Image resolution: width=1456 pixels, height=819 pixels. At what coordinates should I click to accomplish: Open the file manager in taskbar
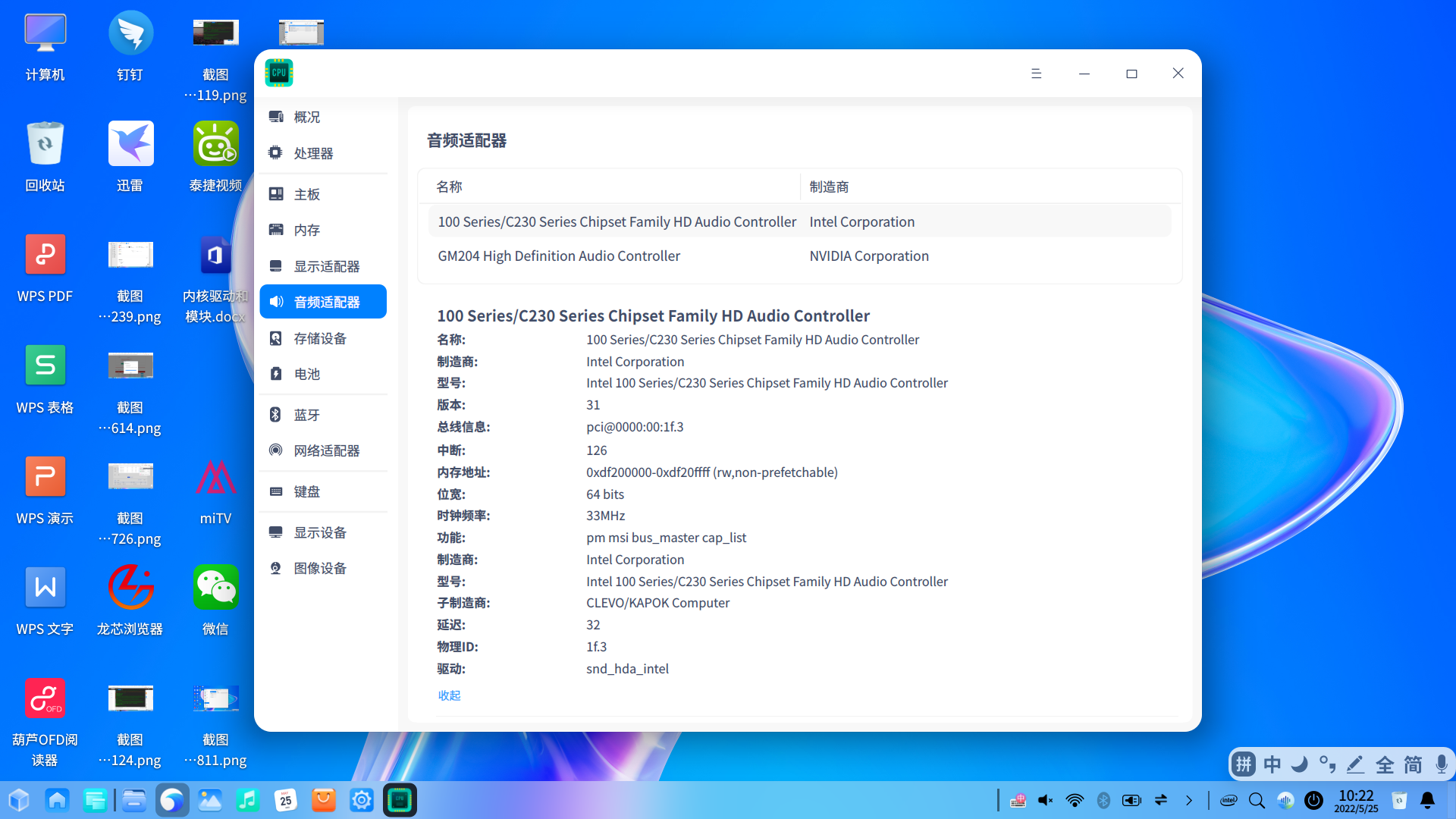133,800
